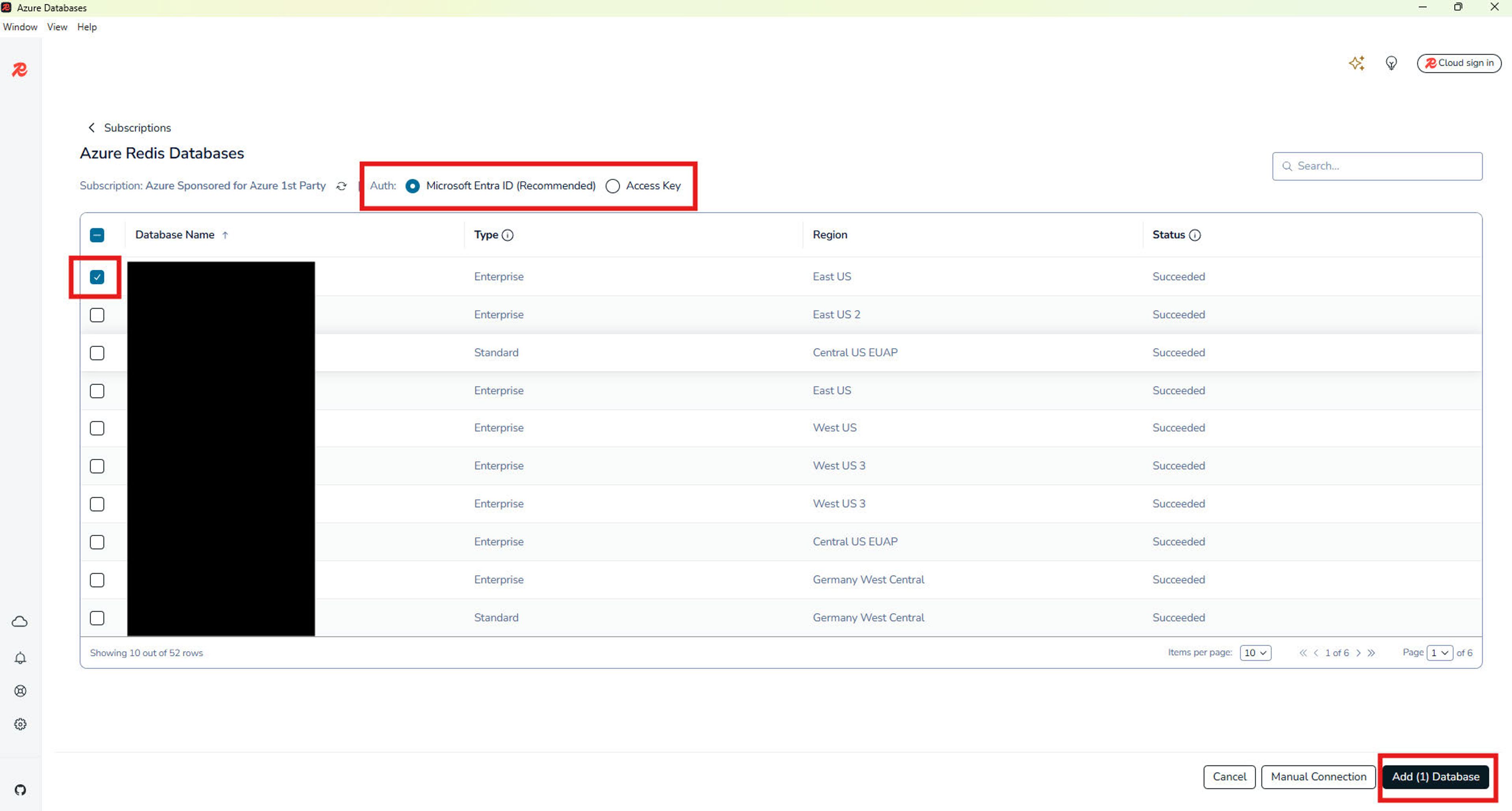This screenshot has width=1512, height=811.
Task: Check the East US 2 database row
Action: (x=97, y=315)
